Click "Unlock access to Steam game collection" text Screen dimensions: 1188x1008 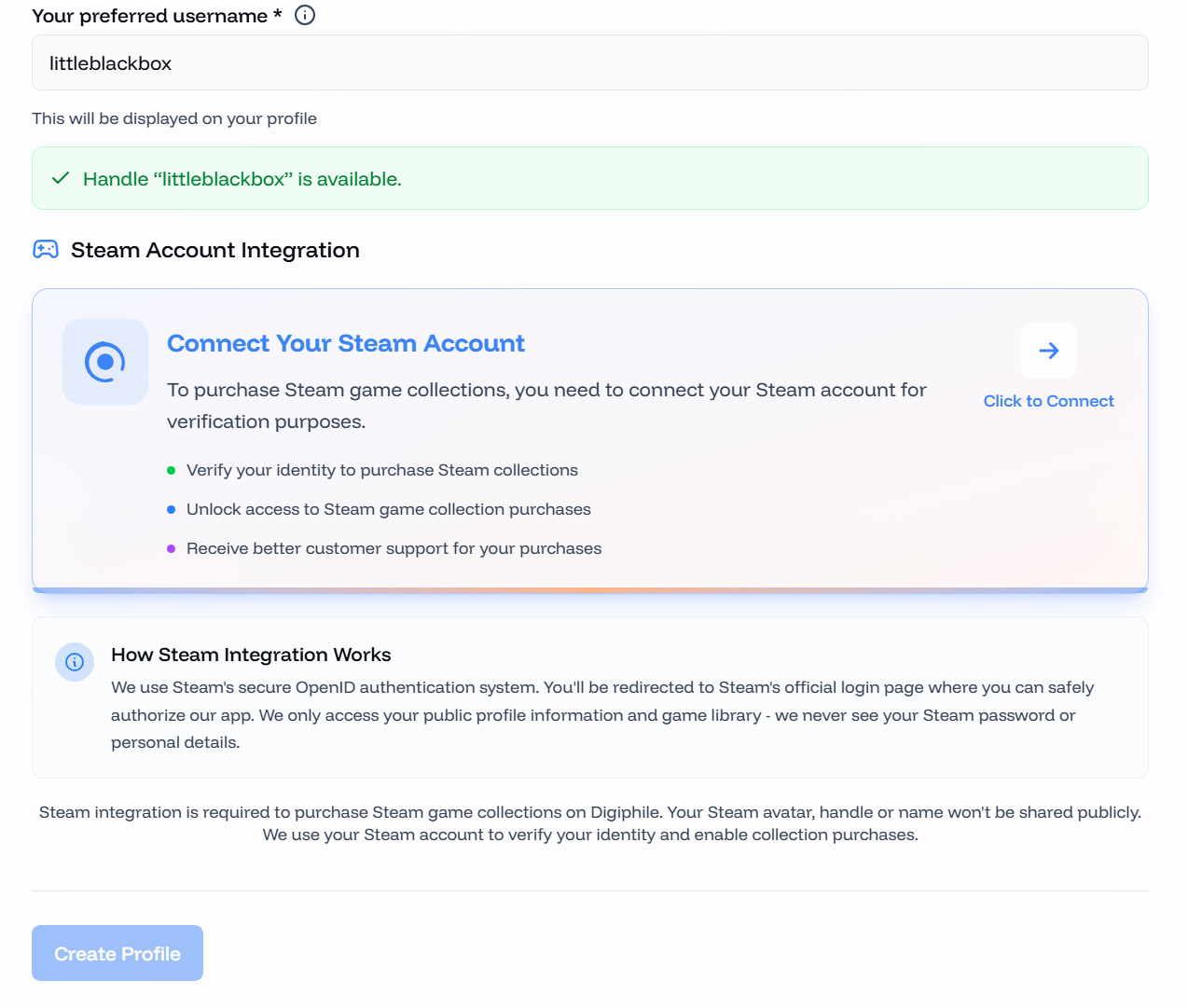coord(389,509)
